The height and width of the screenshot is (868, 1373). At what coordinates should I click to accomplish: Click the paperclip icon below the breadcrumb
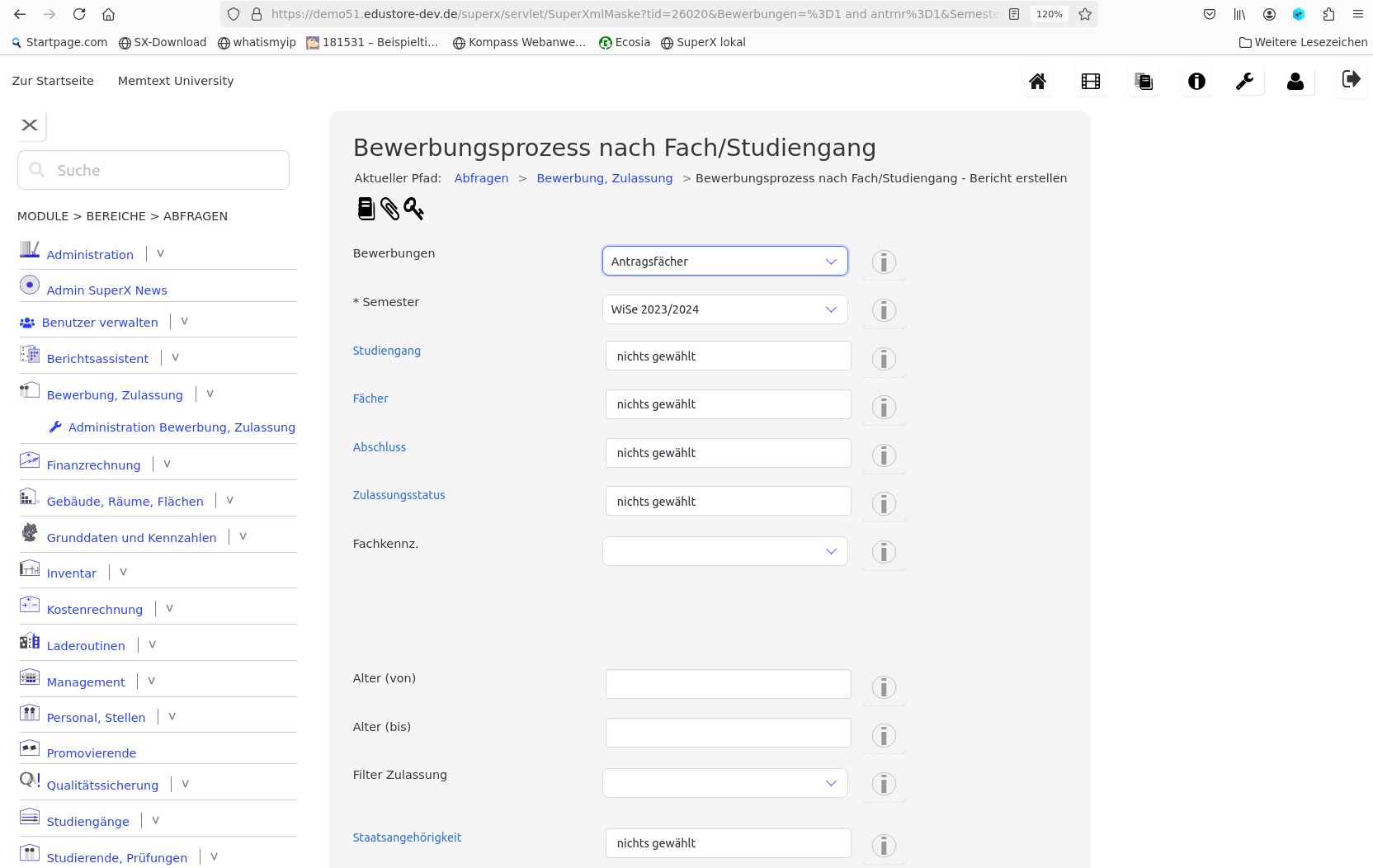pyautogui.click(x=389, y=209)
